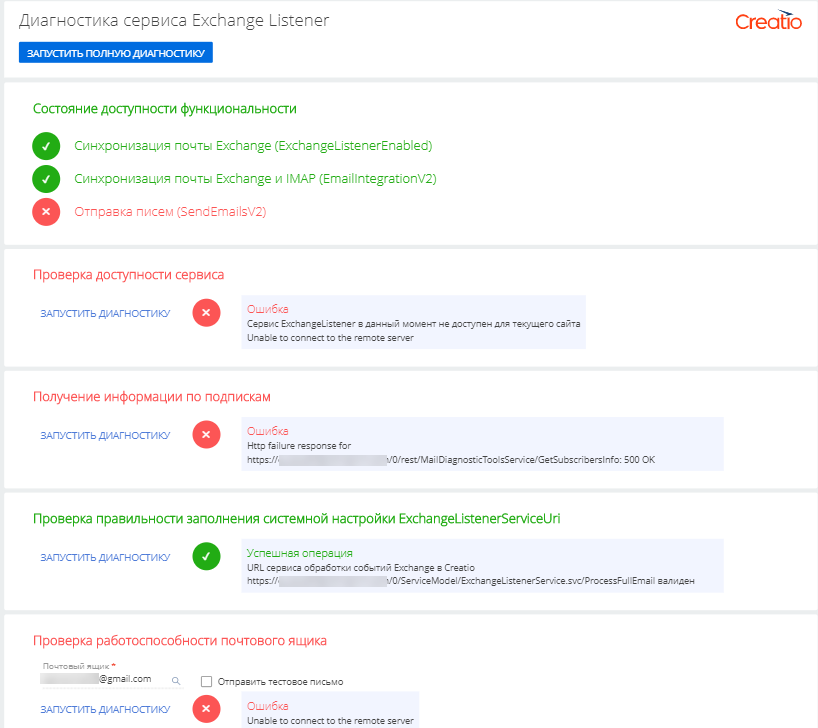The height and width of the screenshot is (728, 818).
Task: Click green checkmark icon beside ExchangeListenerEnabled
Action: coord(46,146)
